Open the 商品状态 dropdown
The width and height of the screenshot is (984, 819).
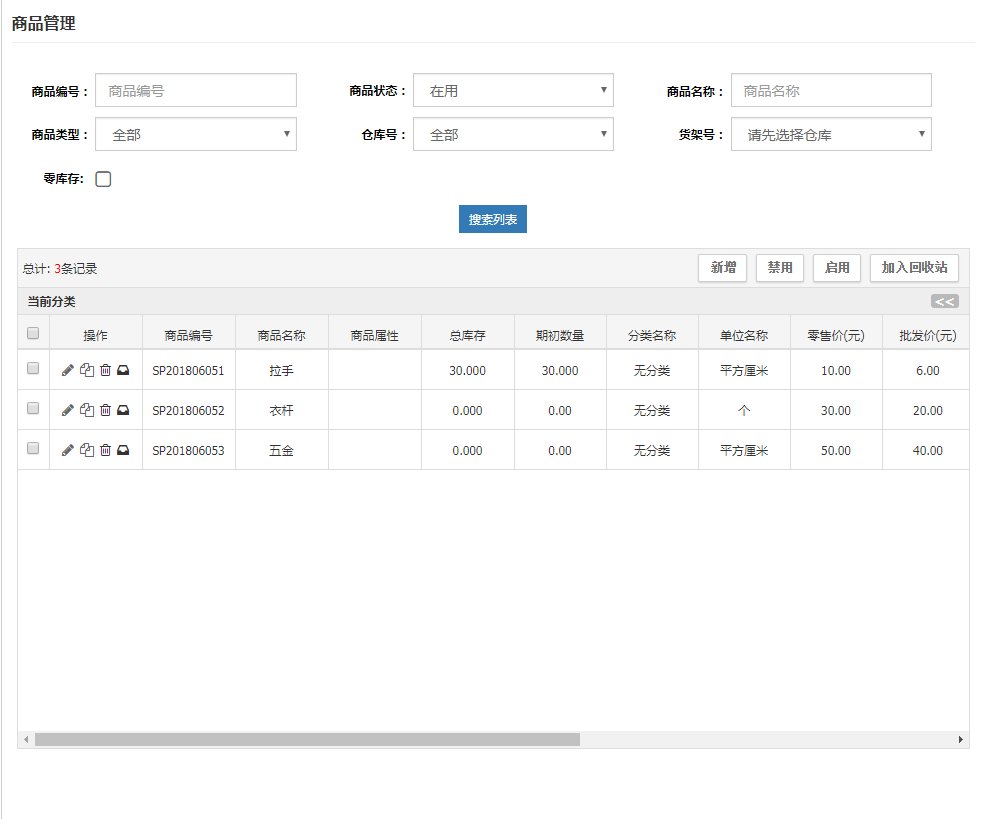[x=513, y=91]
